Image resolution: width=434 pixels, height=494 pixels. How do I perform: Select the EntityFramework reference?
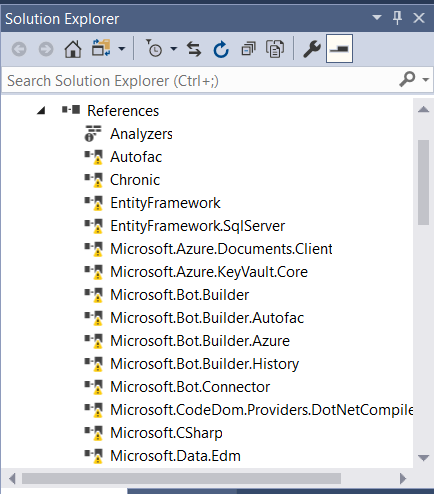165,203
